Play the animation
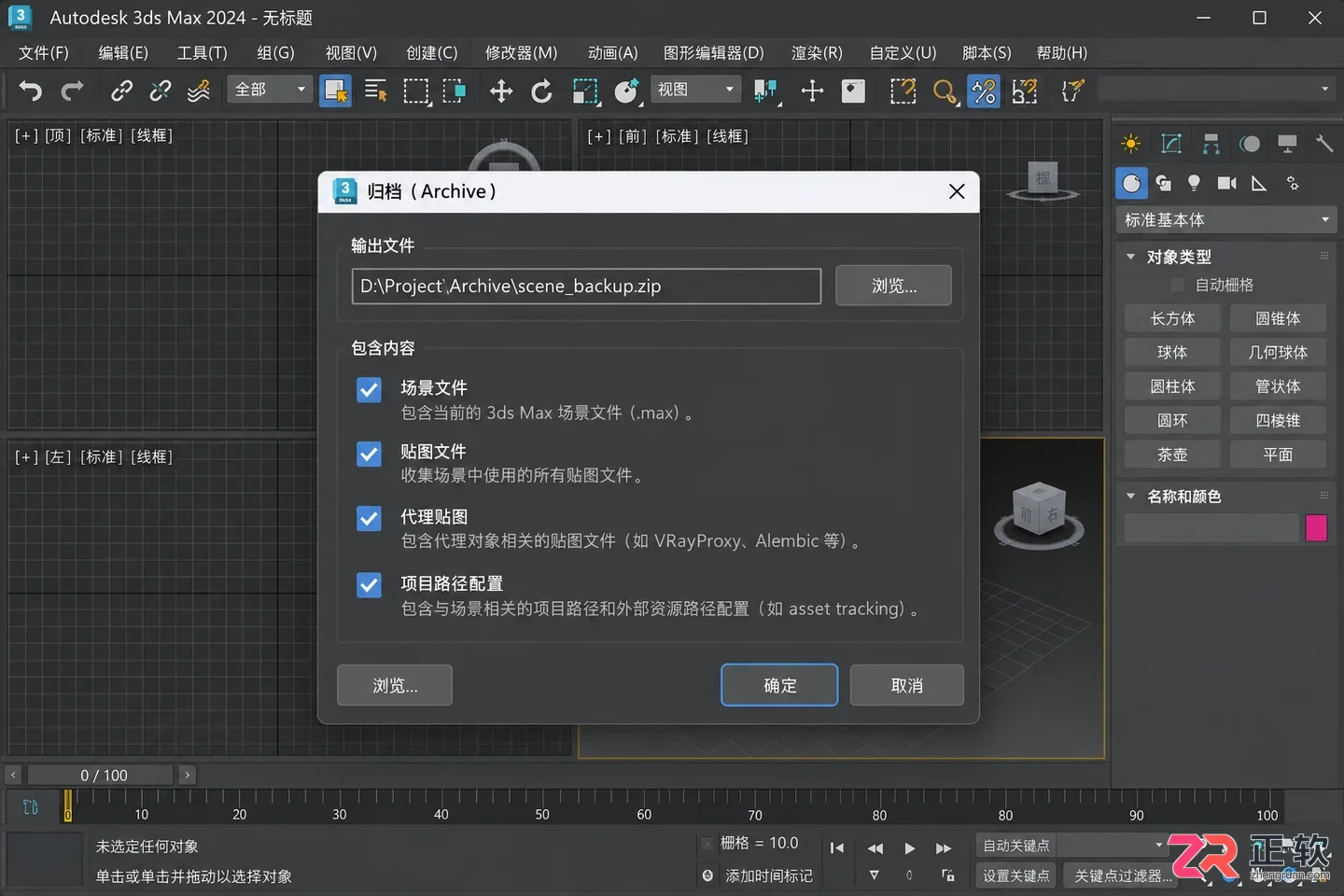This screenshot has width=1344, height=896. click(x=909, y=848)
